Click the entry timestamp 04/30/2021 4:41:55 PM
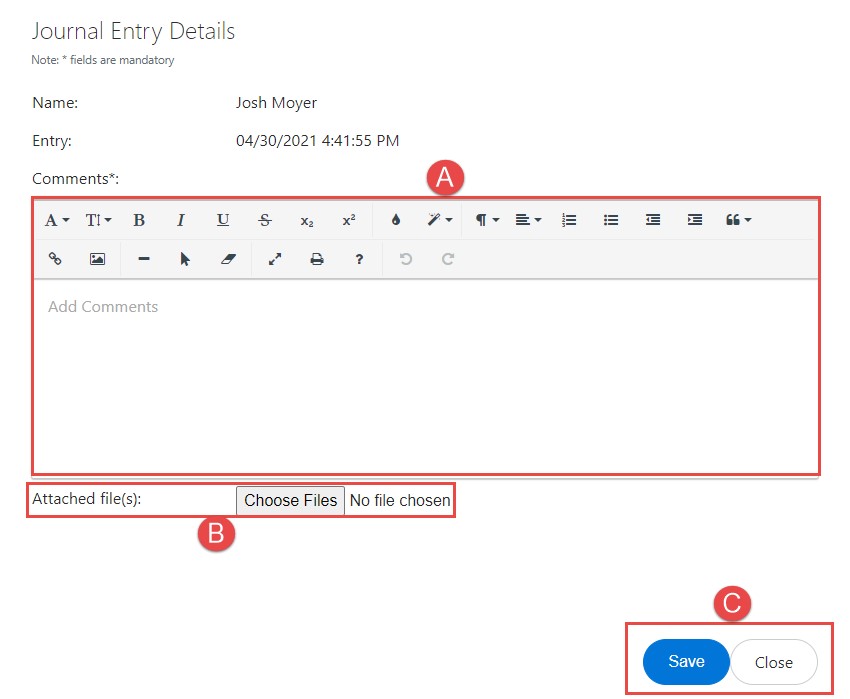This screenshot has width=850, height=699. (x=318, y=141)
